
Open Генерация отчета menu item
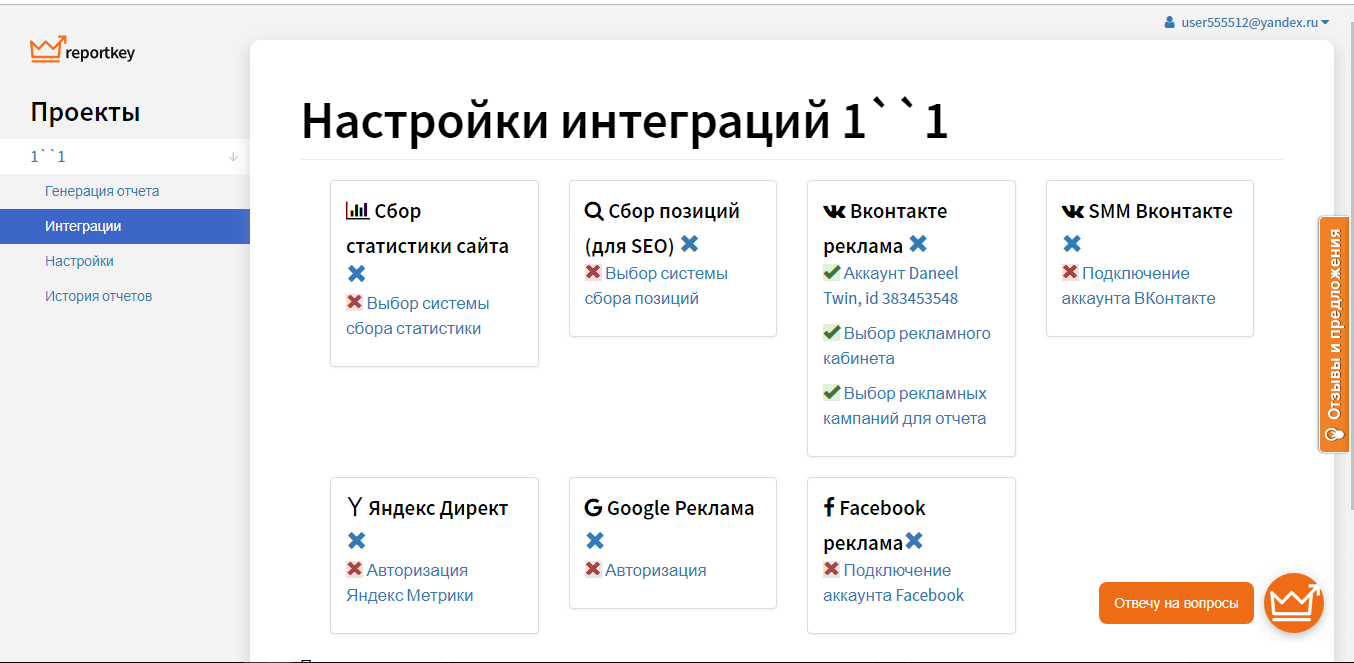pos(102,191)
